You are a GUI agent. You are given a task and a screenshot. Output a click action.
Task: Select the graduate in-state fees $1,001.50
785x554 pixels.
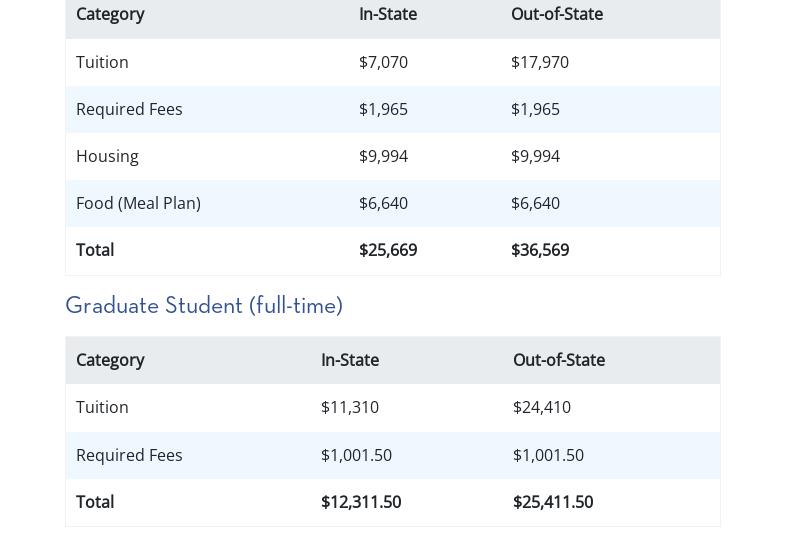point(356,455)
